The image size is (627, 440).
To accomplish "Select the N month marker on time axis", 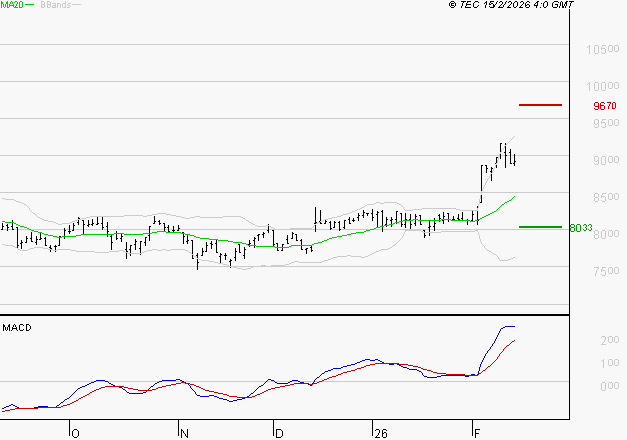I will [x=184, y=433].
